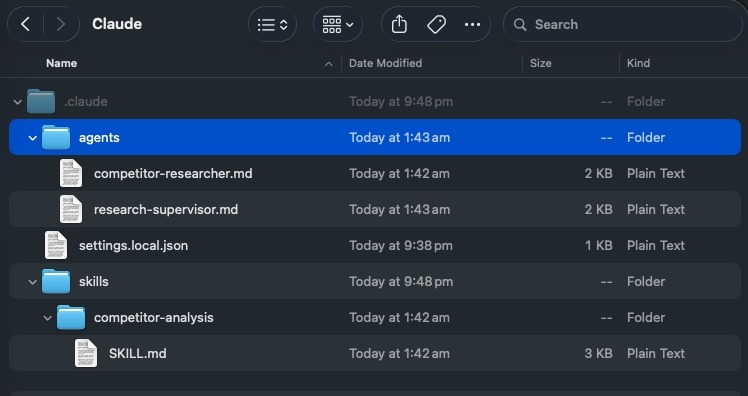The height and width of the screenshot is (396, 748).
Task: Click the magnifying glass search icon
Action: tap(520, 25)
